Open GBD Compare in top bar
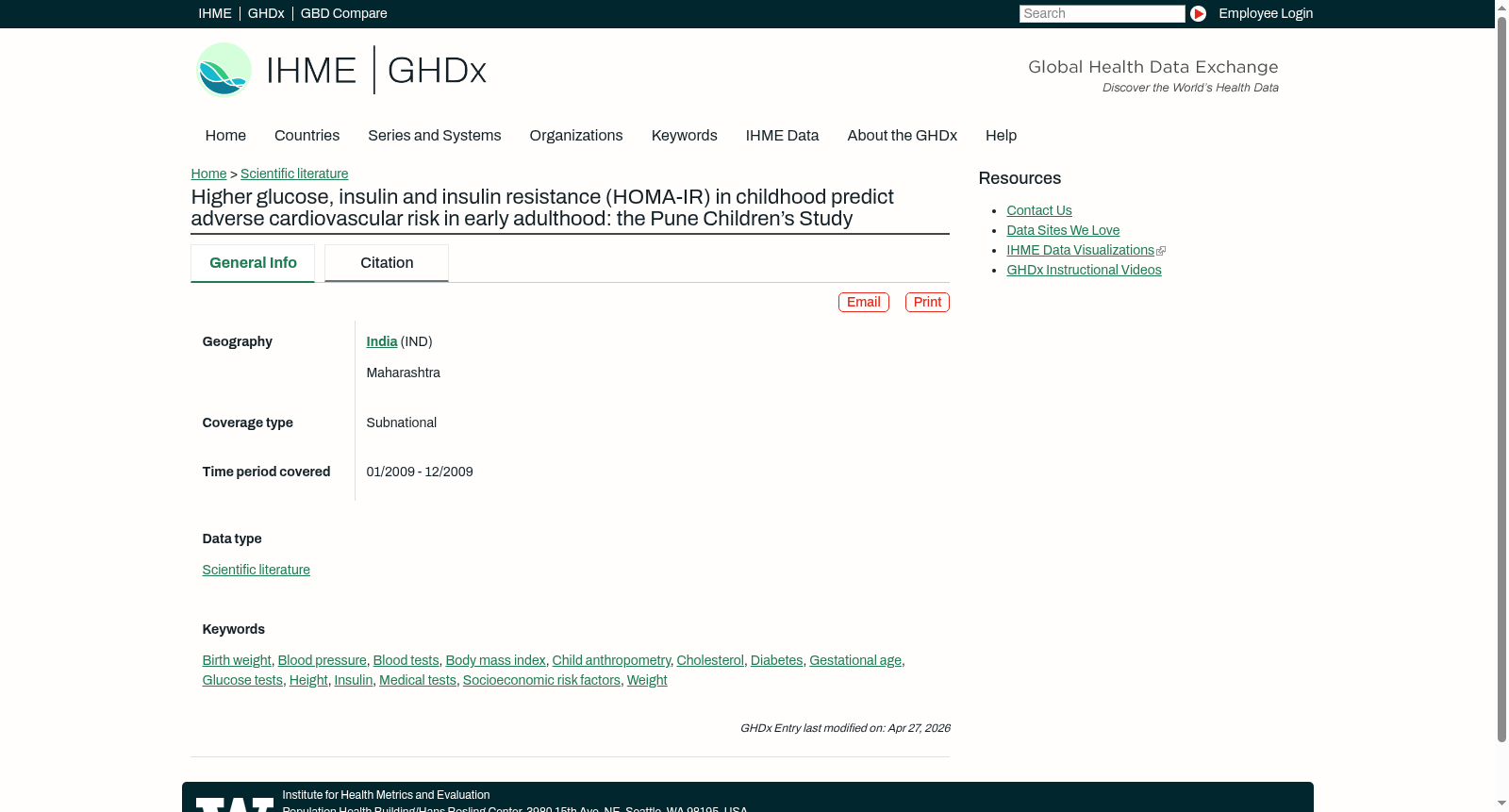This screenshot has height=812, width=1509. pyautogui.click(x=343, y=13)
